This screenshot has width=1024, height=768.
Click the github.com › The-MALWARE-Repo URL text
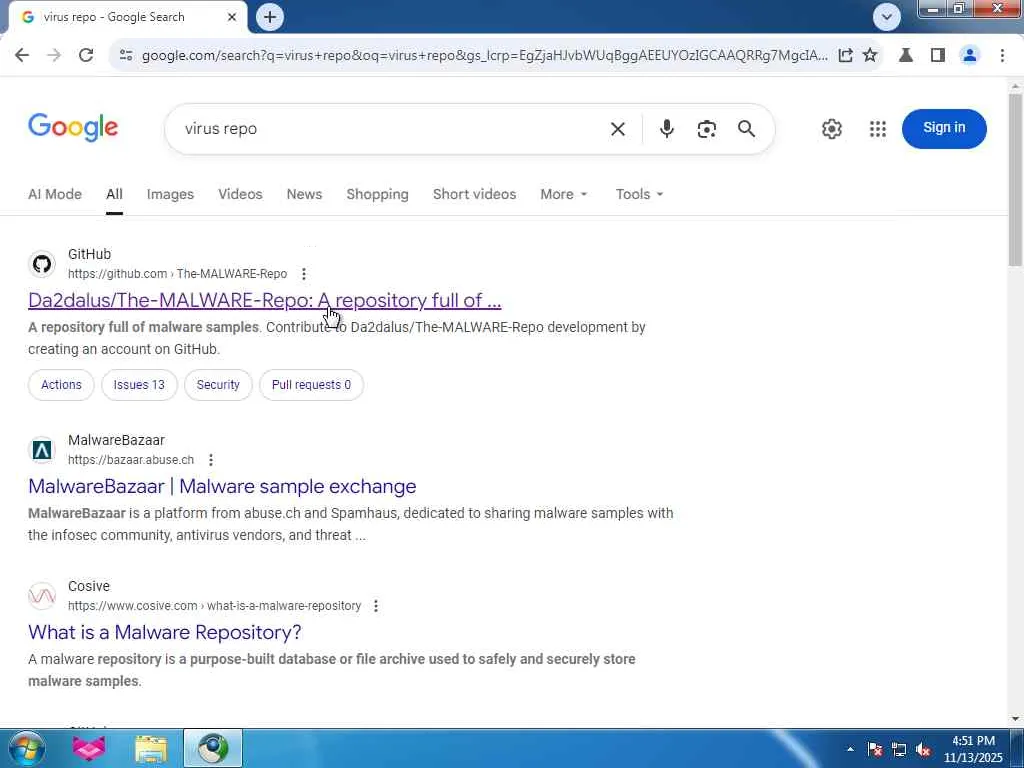(177, 274)
